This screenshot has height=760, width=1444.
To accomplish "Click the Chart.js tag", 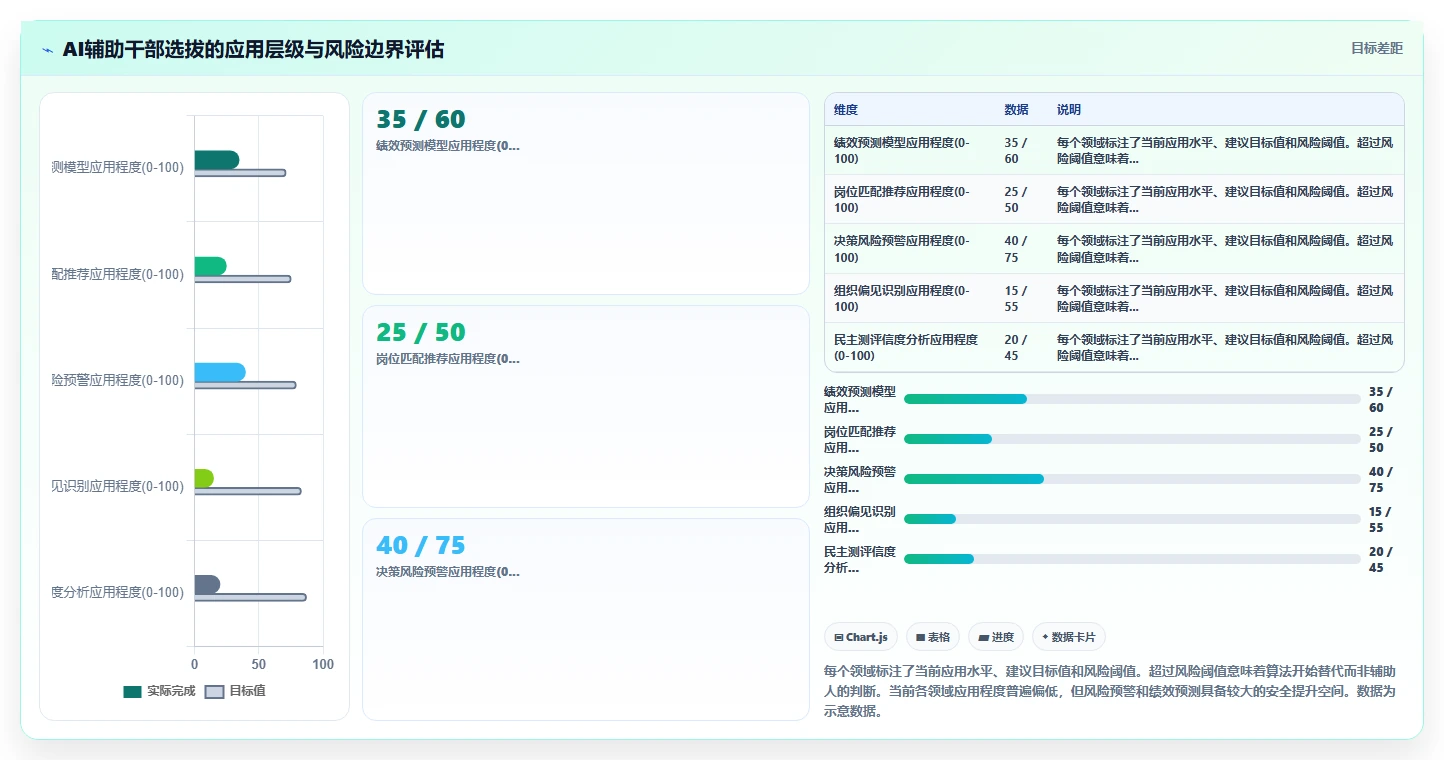I will tap(861, 637).
